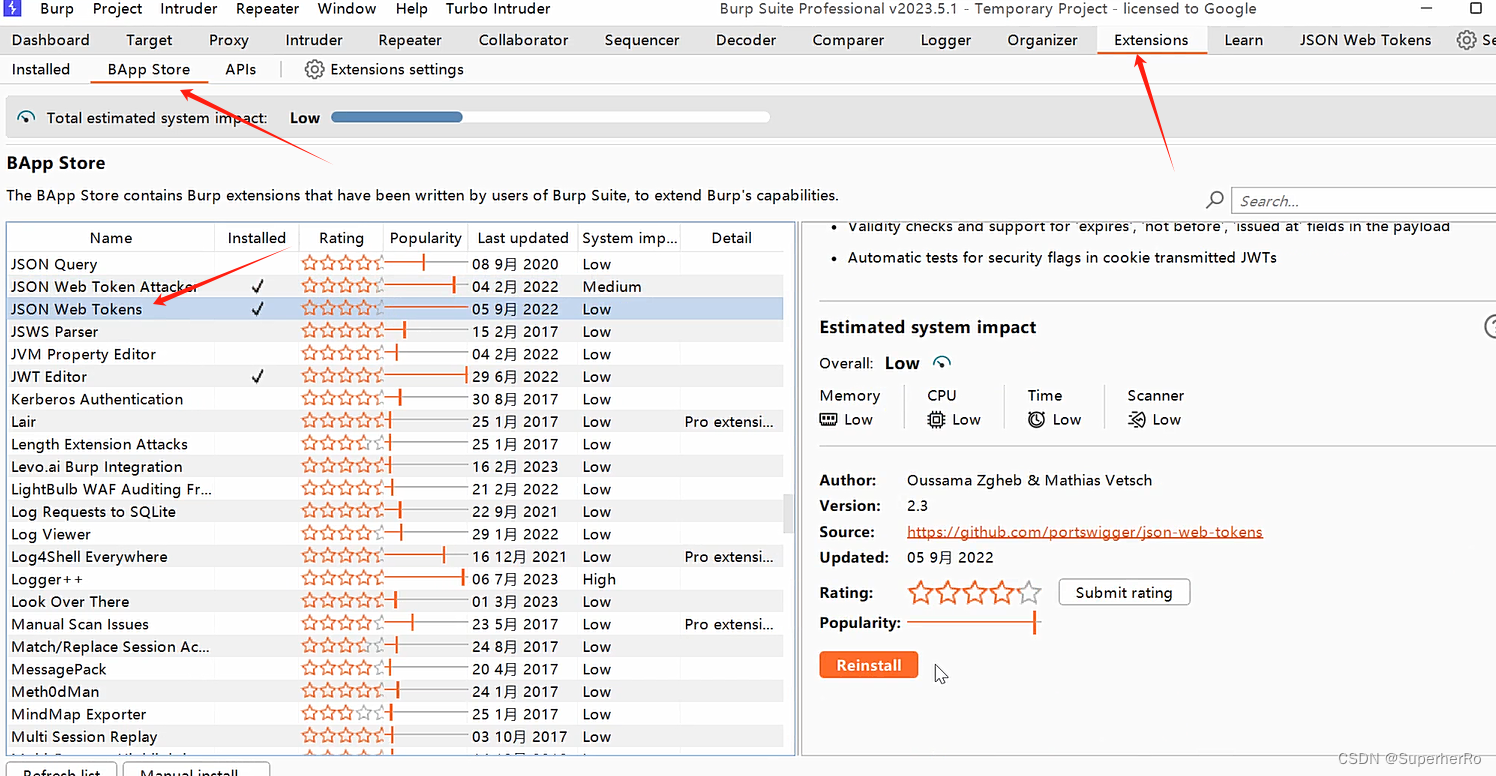The width and height of the screenshot is (1496, 776).
Task: Open the settings gear icon in top bar
Action: [1466, 40]
